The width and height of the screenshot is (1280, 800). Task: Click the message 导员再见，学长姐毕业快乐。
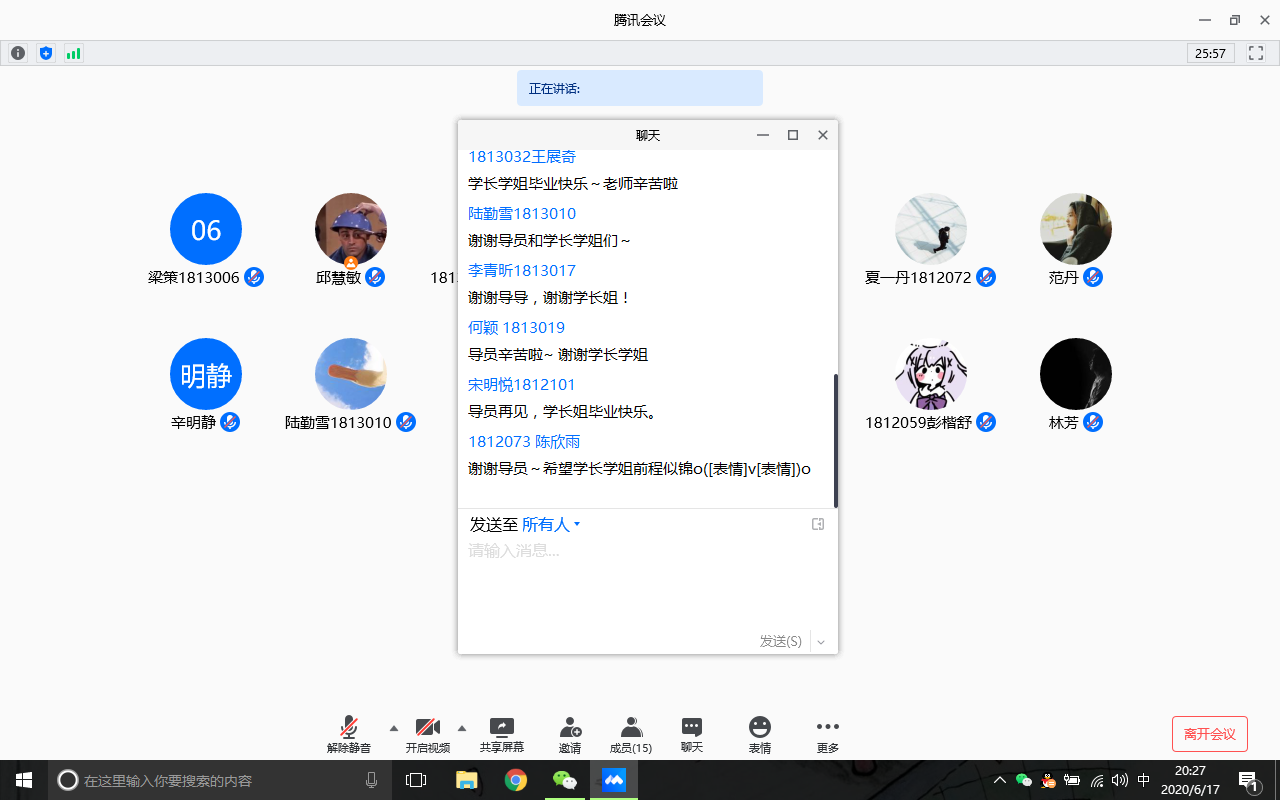pyautogui.click(x=563, y=411)
